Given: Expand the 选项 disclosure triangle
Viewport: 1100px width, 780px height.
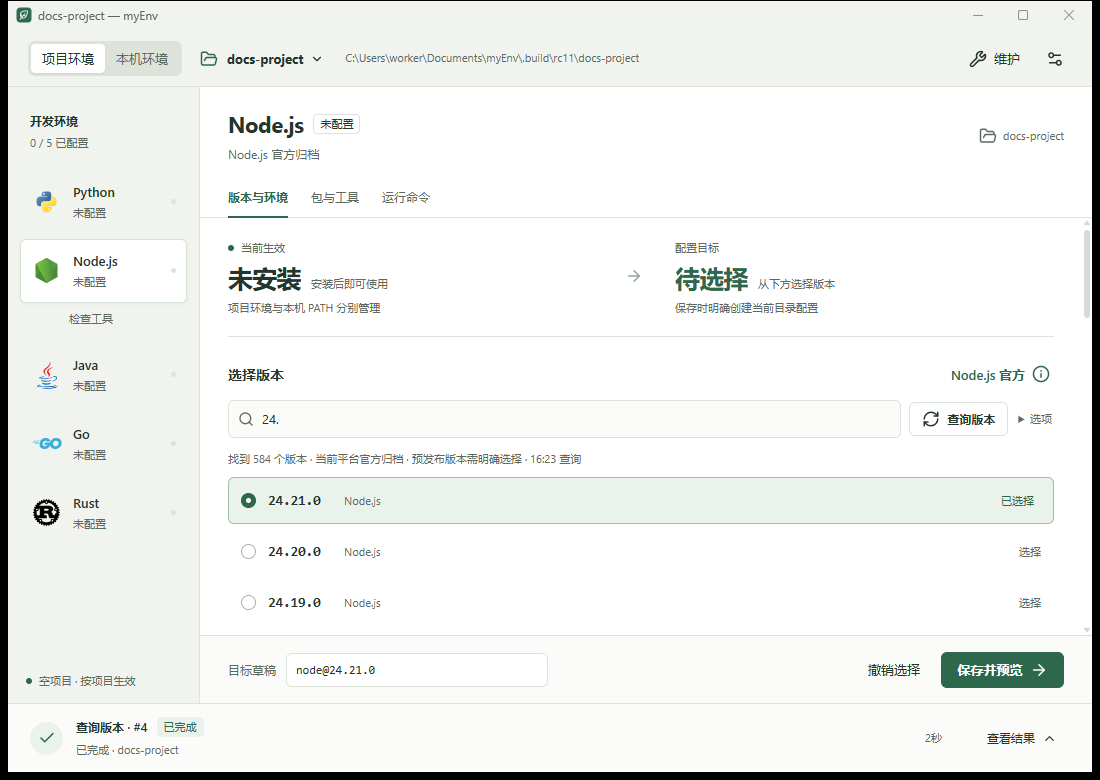Looking at the screenshot, I should pos(1021,419).
